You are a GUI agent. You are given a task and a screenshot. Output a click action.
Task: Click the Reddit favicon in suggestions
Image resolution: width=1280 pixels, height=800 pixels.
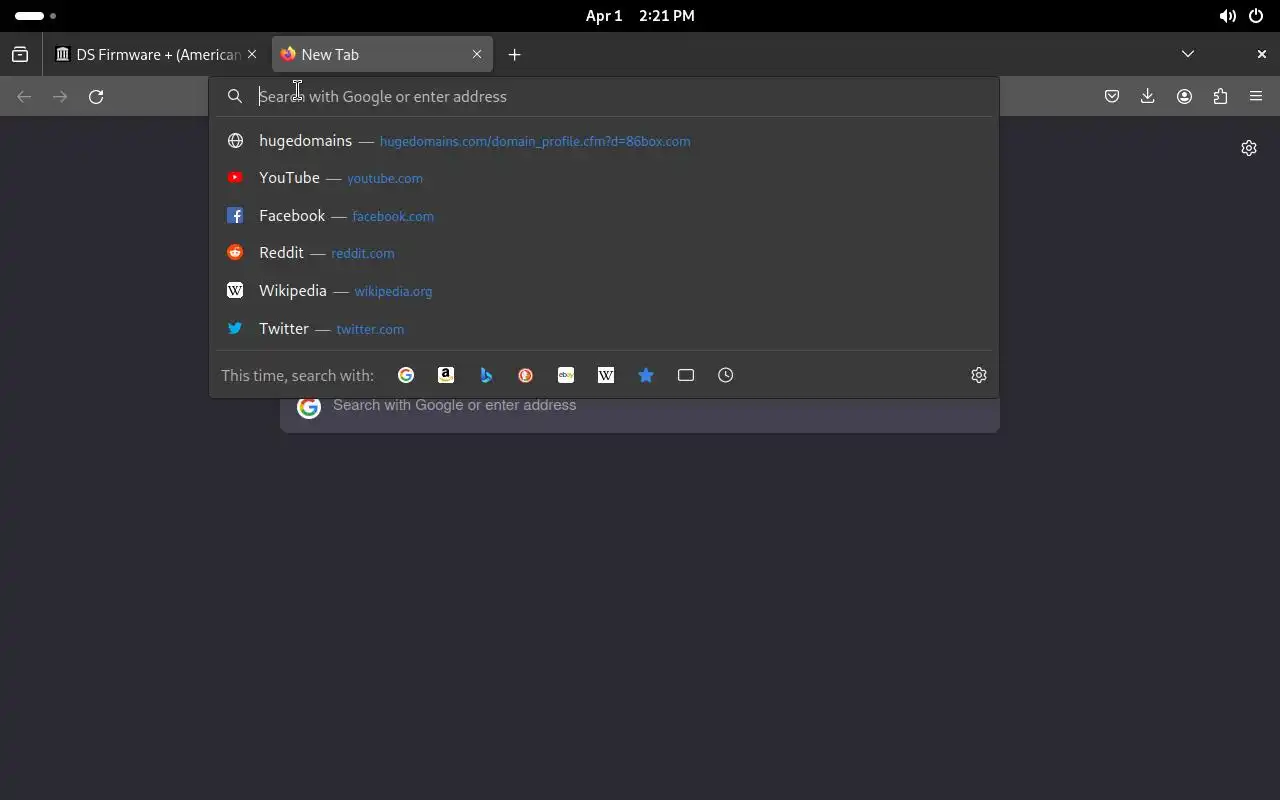[235, 253]
